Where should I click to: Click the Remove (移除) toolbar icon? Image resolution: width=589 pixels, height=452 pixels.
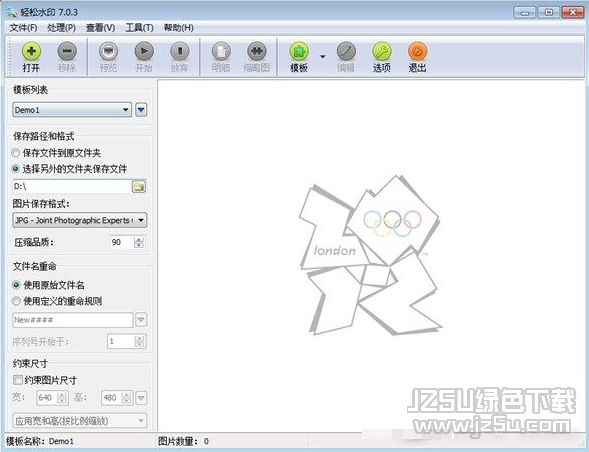(x=67, y=51)
